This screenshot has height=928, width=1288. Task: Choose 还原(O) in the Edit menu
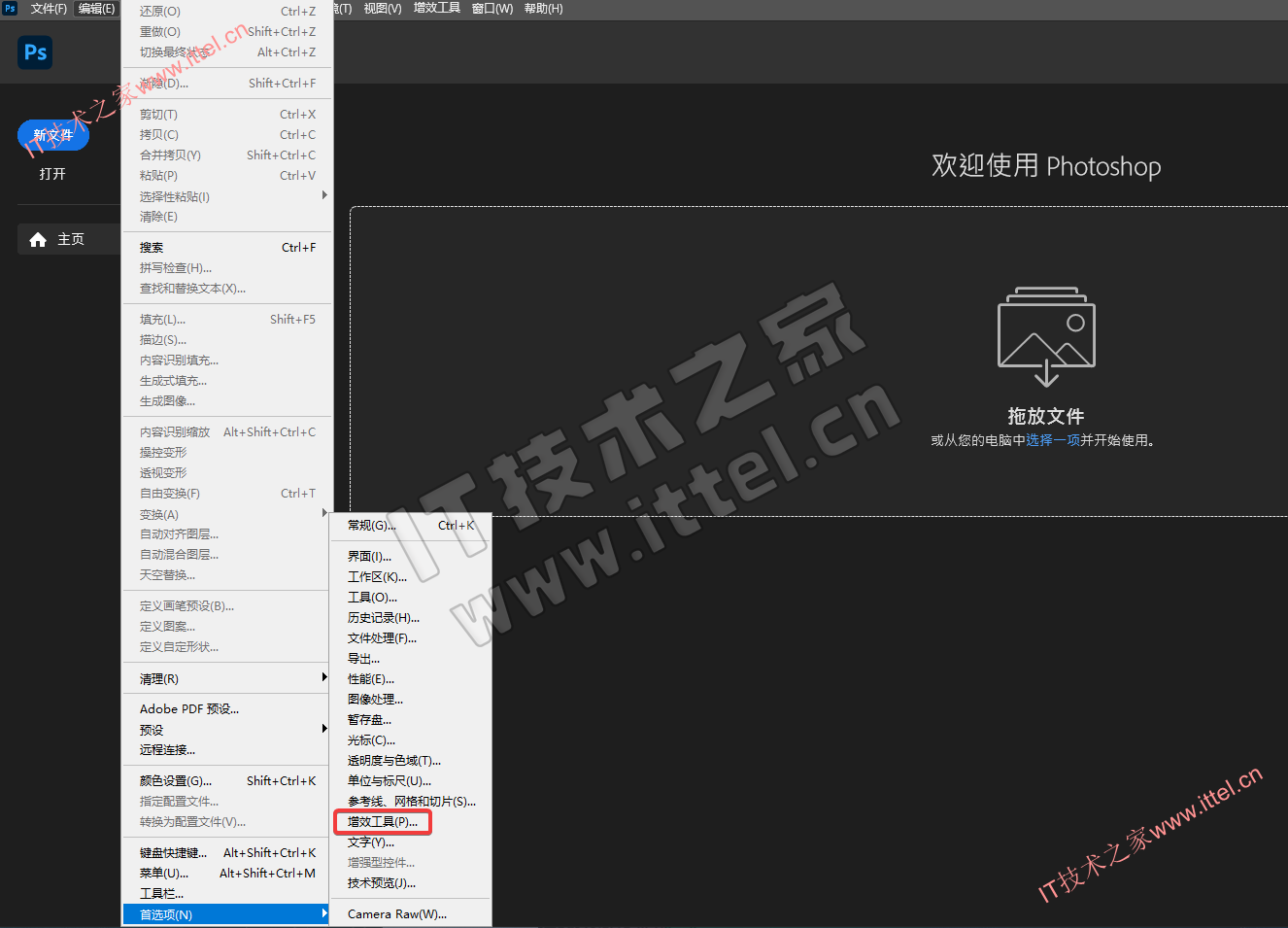tap(227, 12)
